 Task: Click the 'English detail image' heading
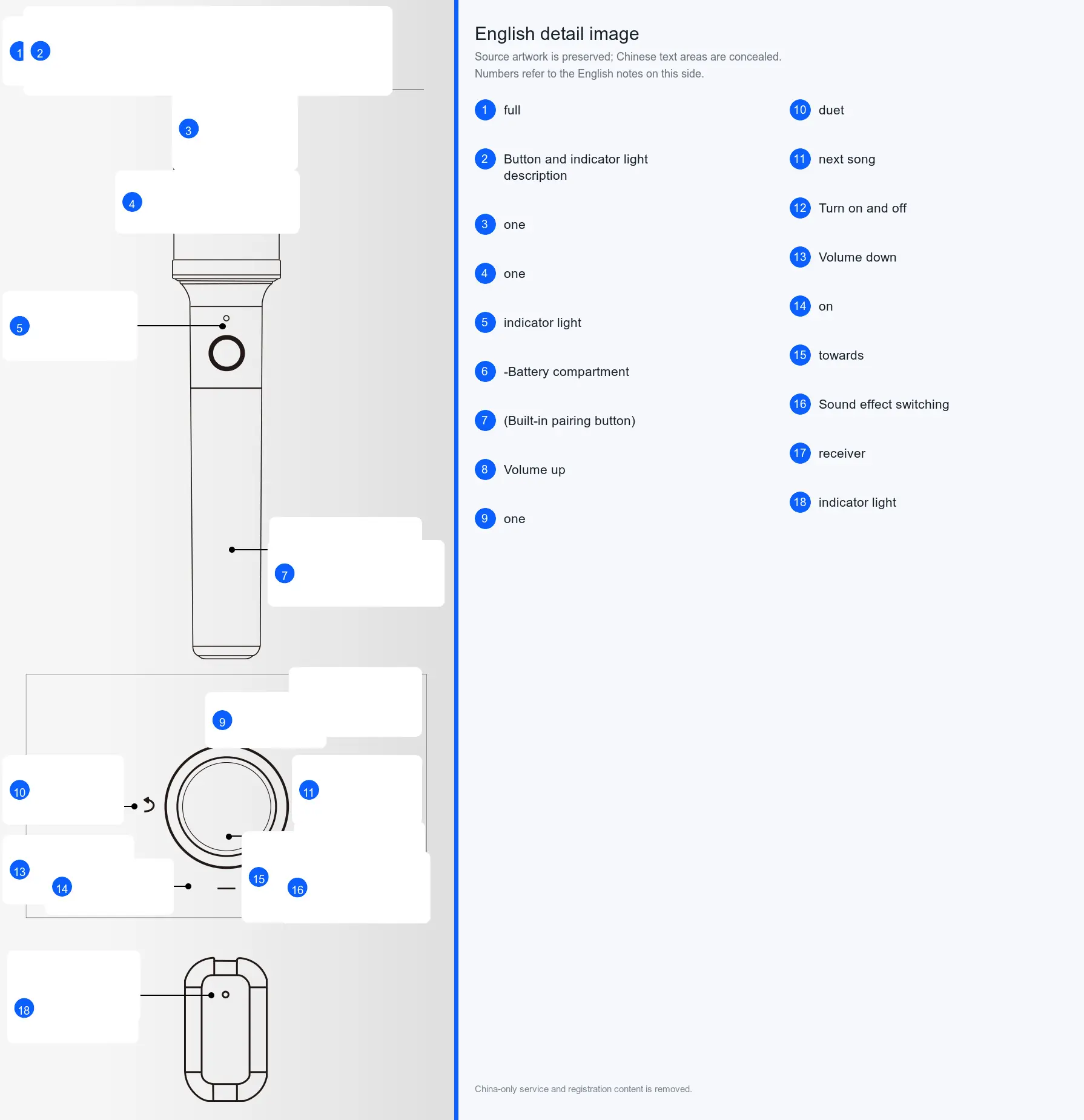point(557,34)
